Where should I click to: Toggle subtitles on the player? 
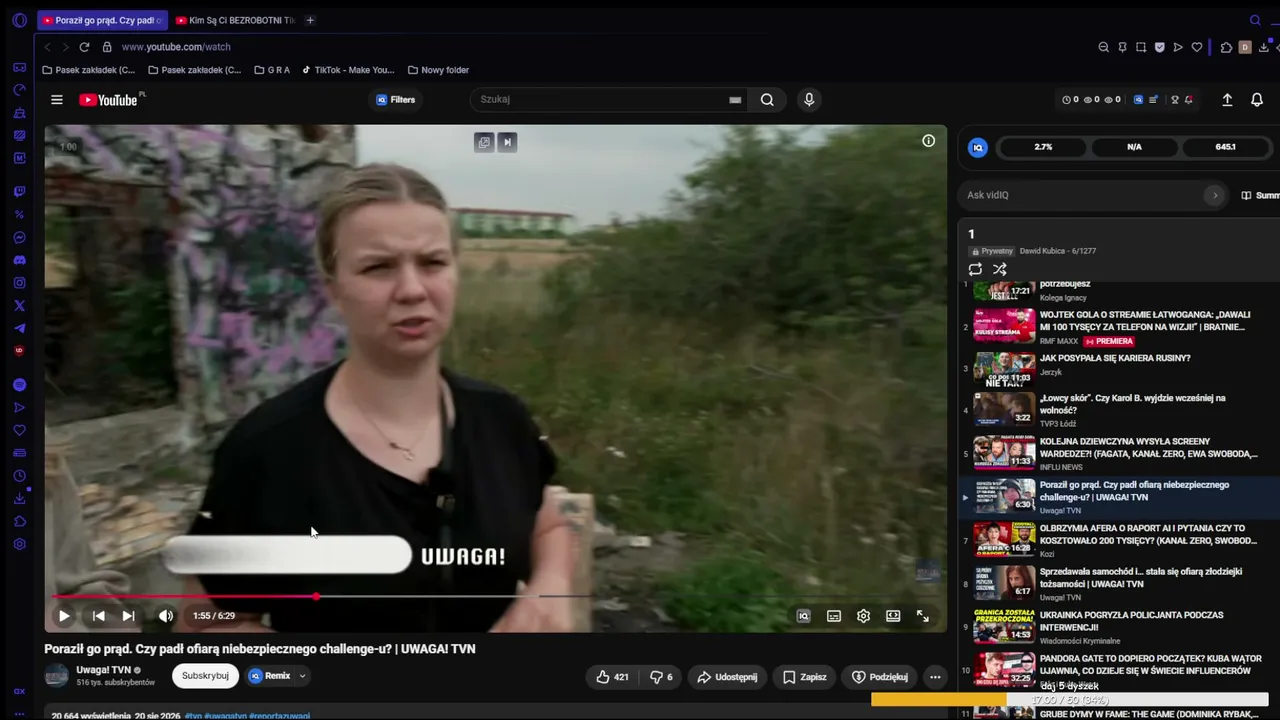(x=834, y=616)
